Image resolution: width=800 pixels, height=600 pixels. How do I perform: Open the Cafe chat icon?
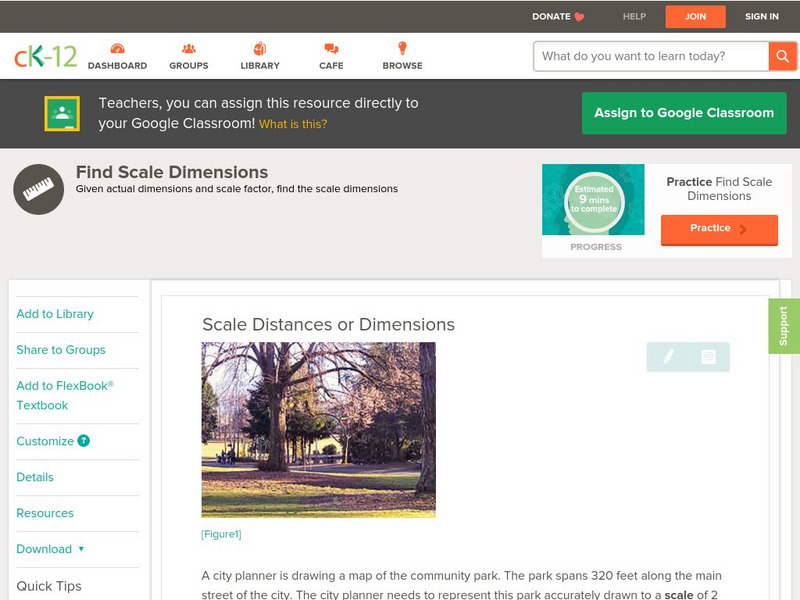(331, 49)
